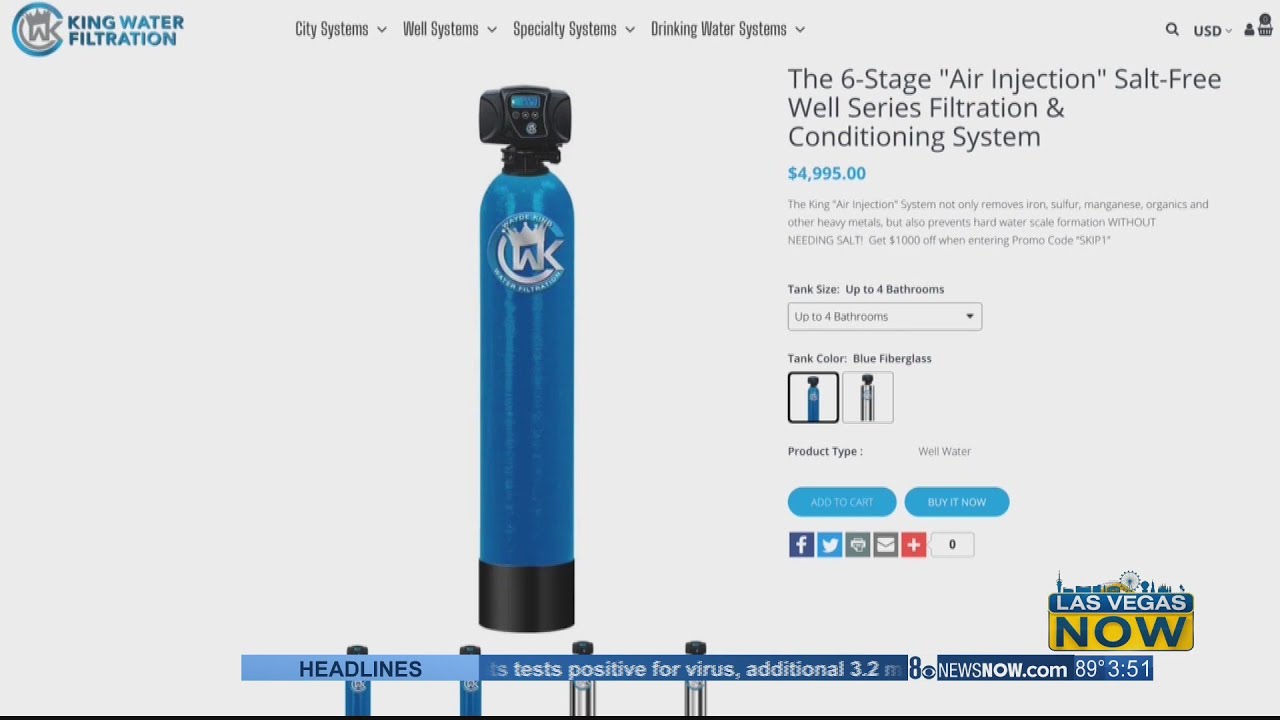Open the Tank Size dropdown
Viewport: 1280px width, 720px height.
[x=884, y=316]
